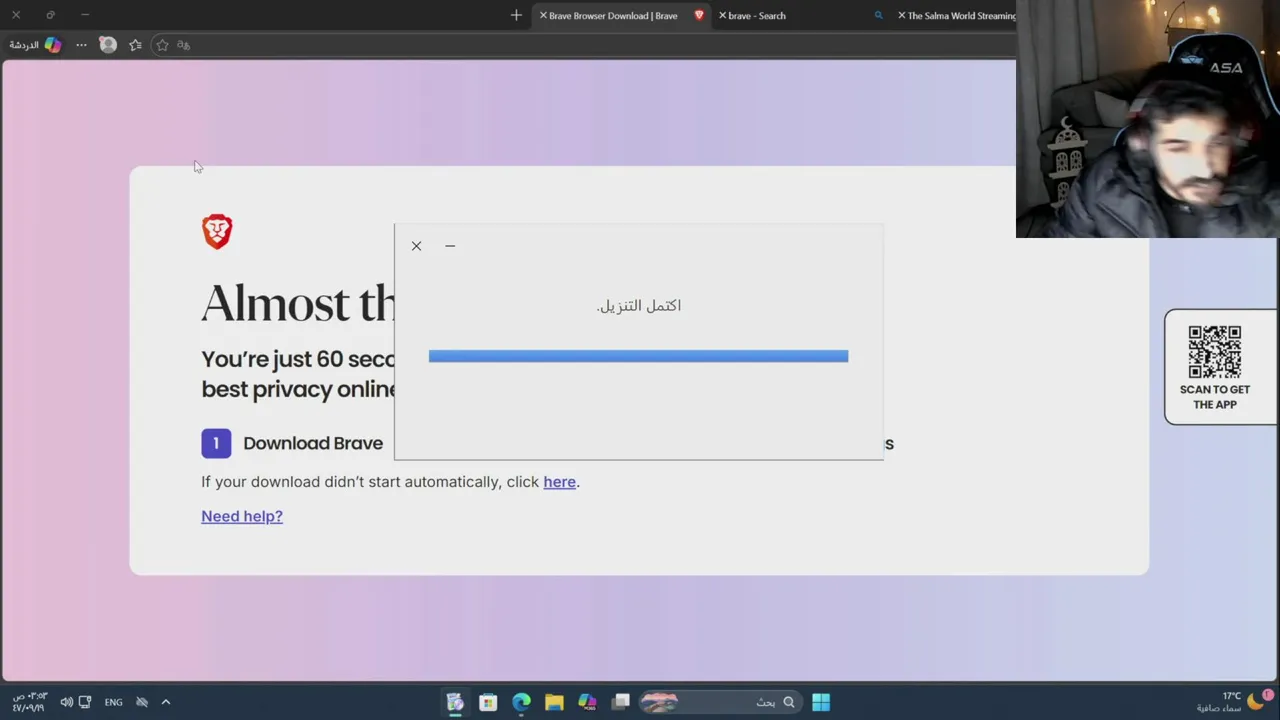
Task: Click the tray icon next to ENG
Action: click(142, 702)
